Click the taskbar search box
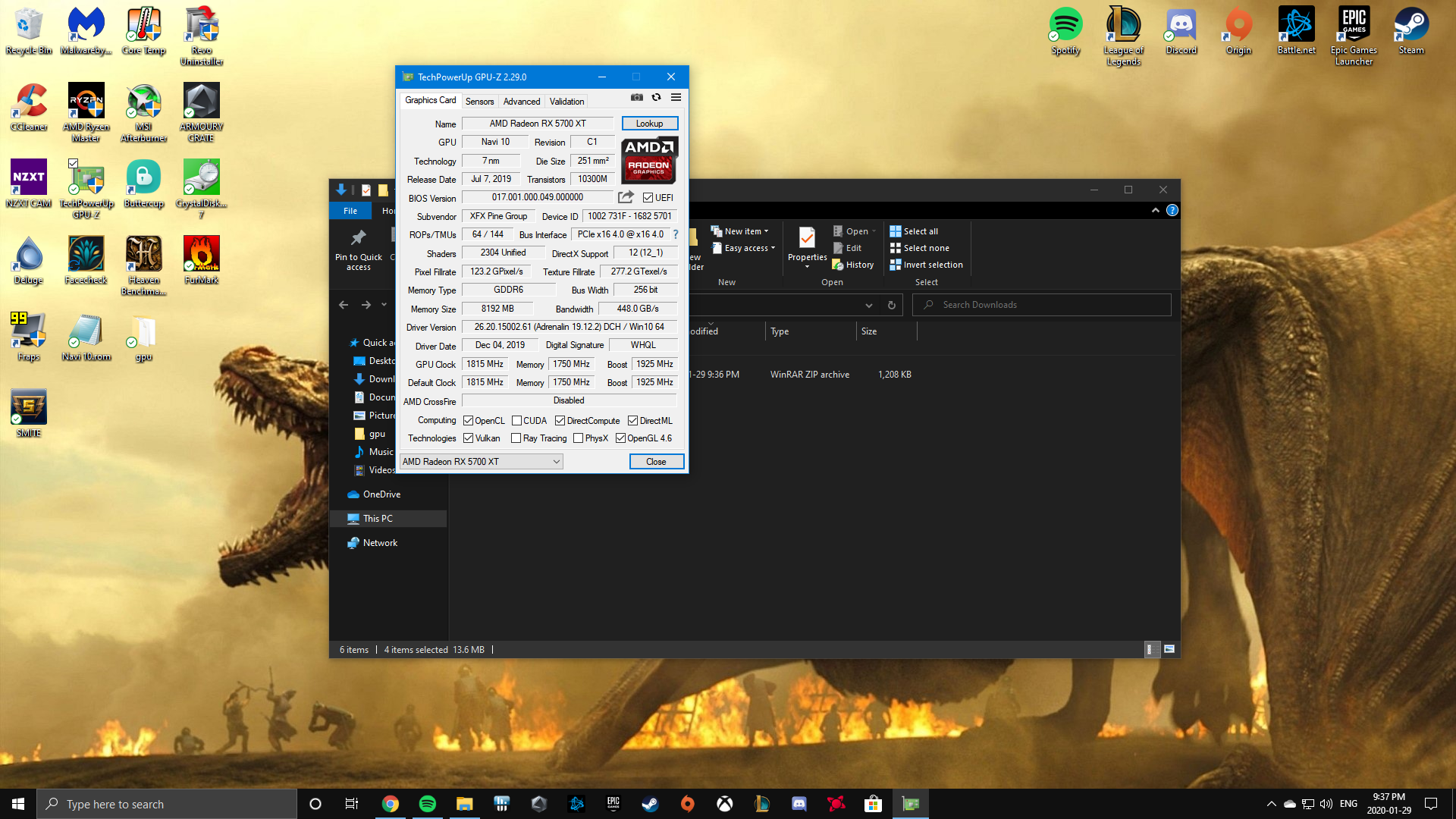The image size is (1456, 819). tap(167, 804)
